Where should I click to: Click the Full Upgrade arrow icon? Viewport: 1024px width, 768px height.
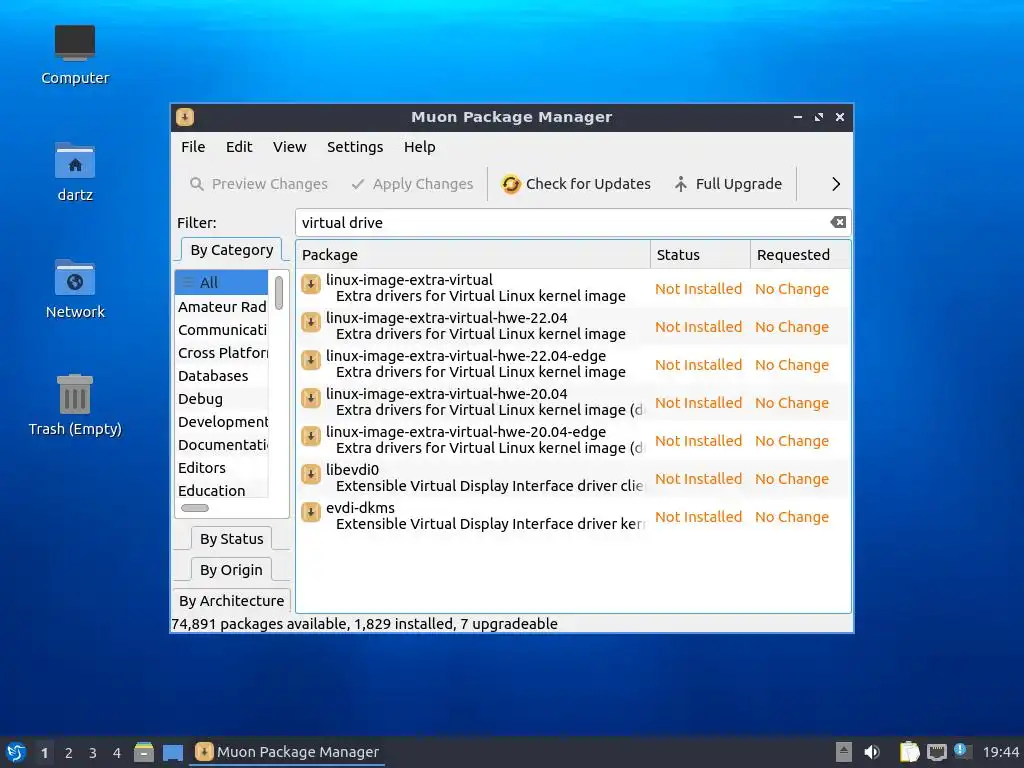click(680, 184)
